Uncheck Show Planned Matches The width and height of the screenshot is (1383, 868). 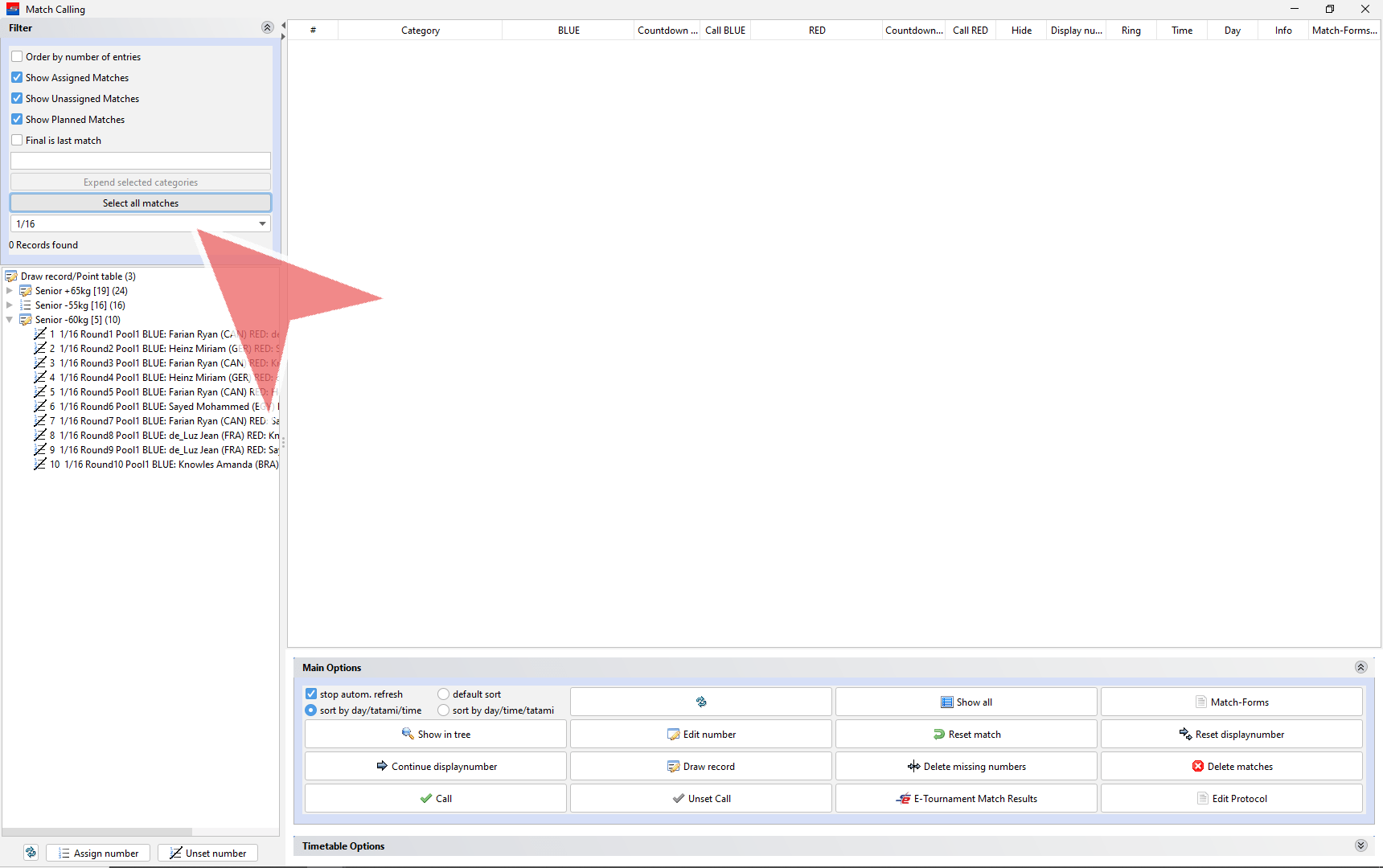pos(17,120)
